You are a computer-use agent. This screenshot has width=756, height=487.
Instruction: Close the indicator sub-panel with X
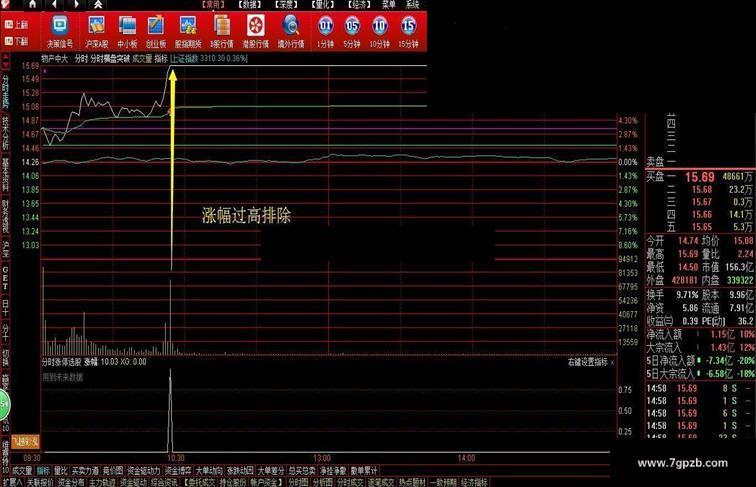click(x=612, y=362)
